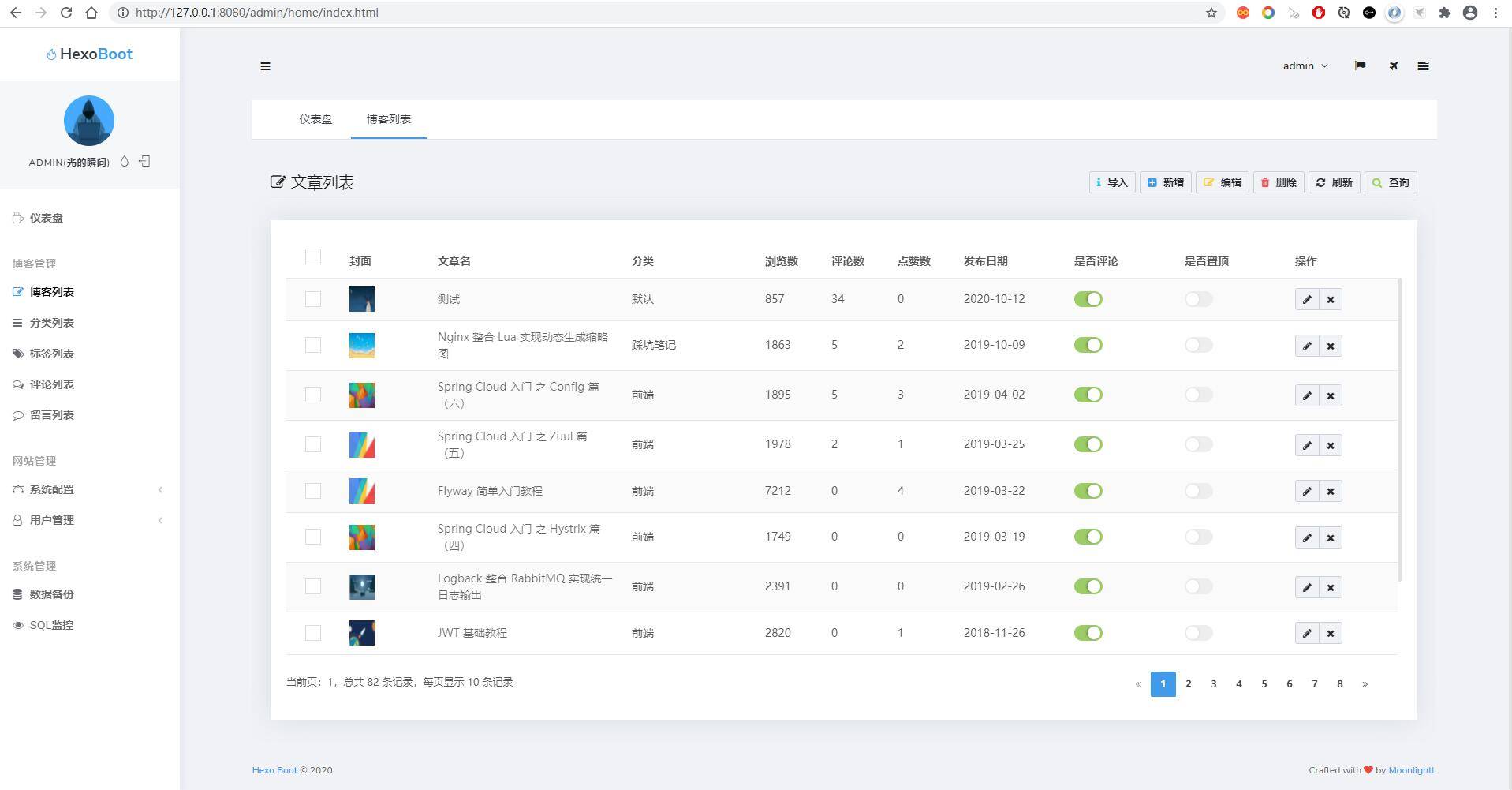Check the select-all checkbox in table header
The height and width of the screenshot is (790, 1512).
click(x=313, y=256)
